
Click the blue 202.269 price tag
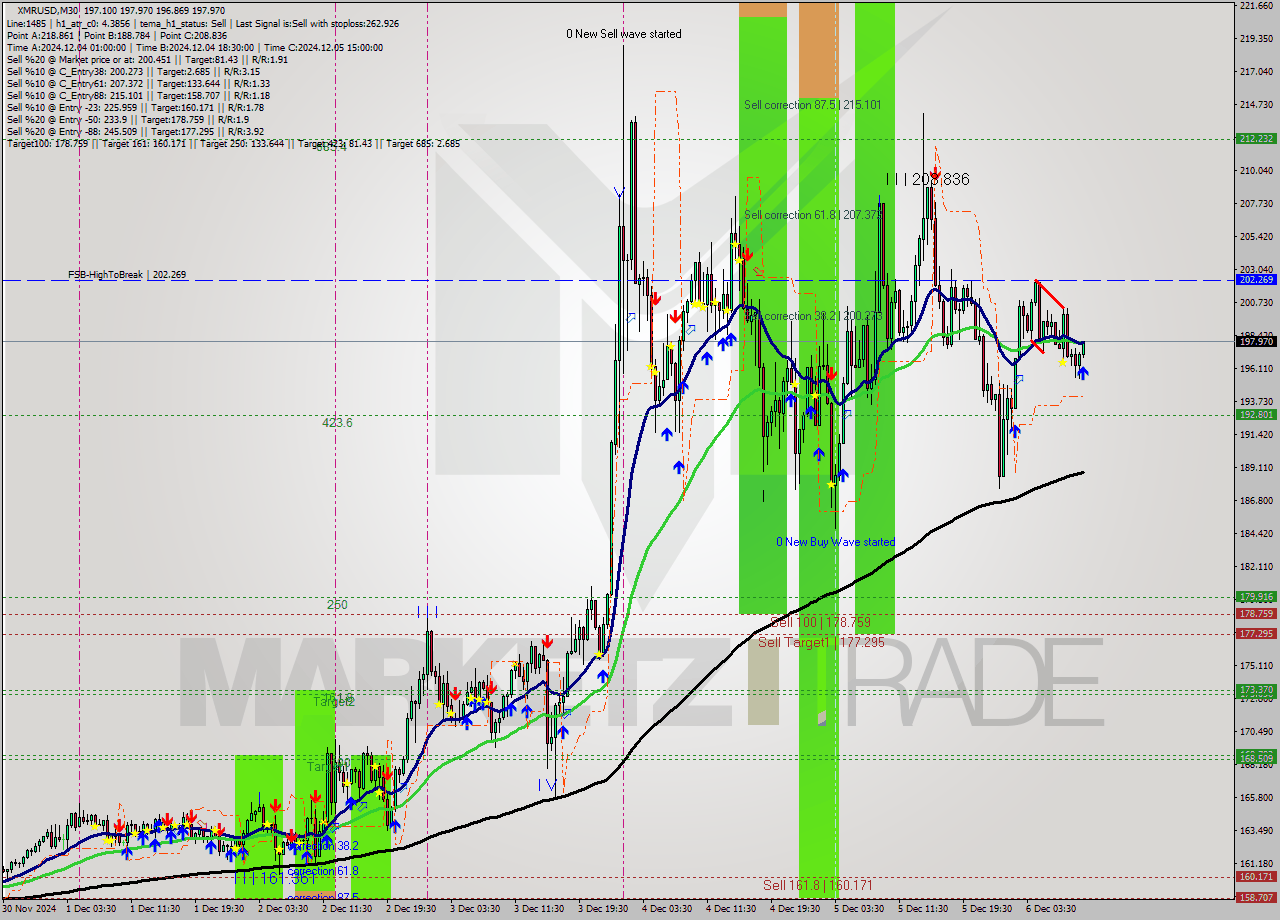(1256, 280)
